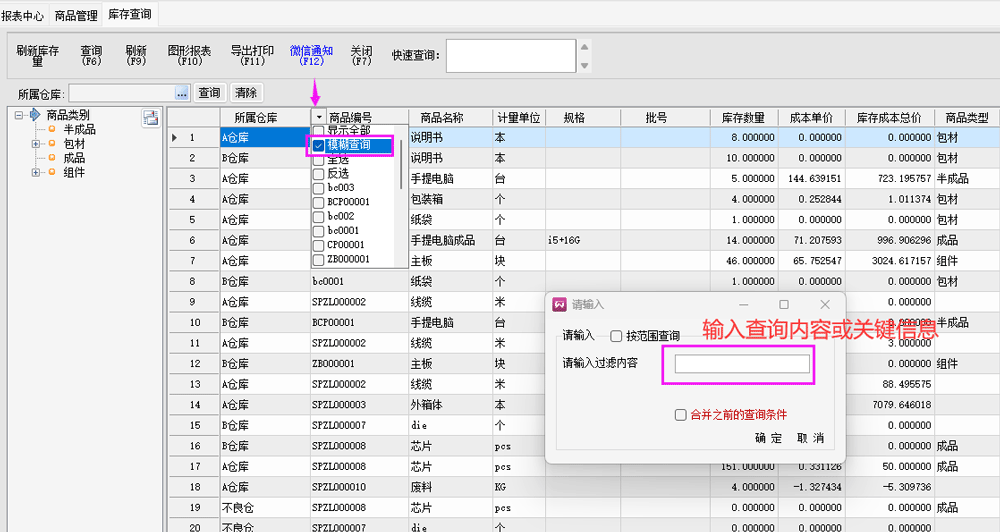Screen dimensions: 1000x532
Task: Switch to the 报表中心 tab
Action: click(x=22, y=16)
